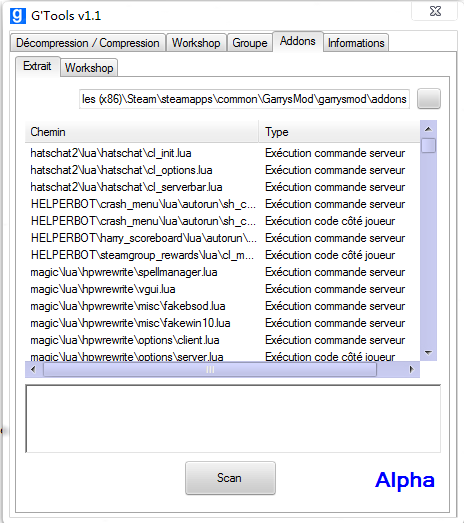Click the addons folder path field

click(x=244, y=99)
